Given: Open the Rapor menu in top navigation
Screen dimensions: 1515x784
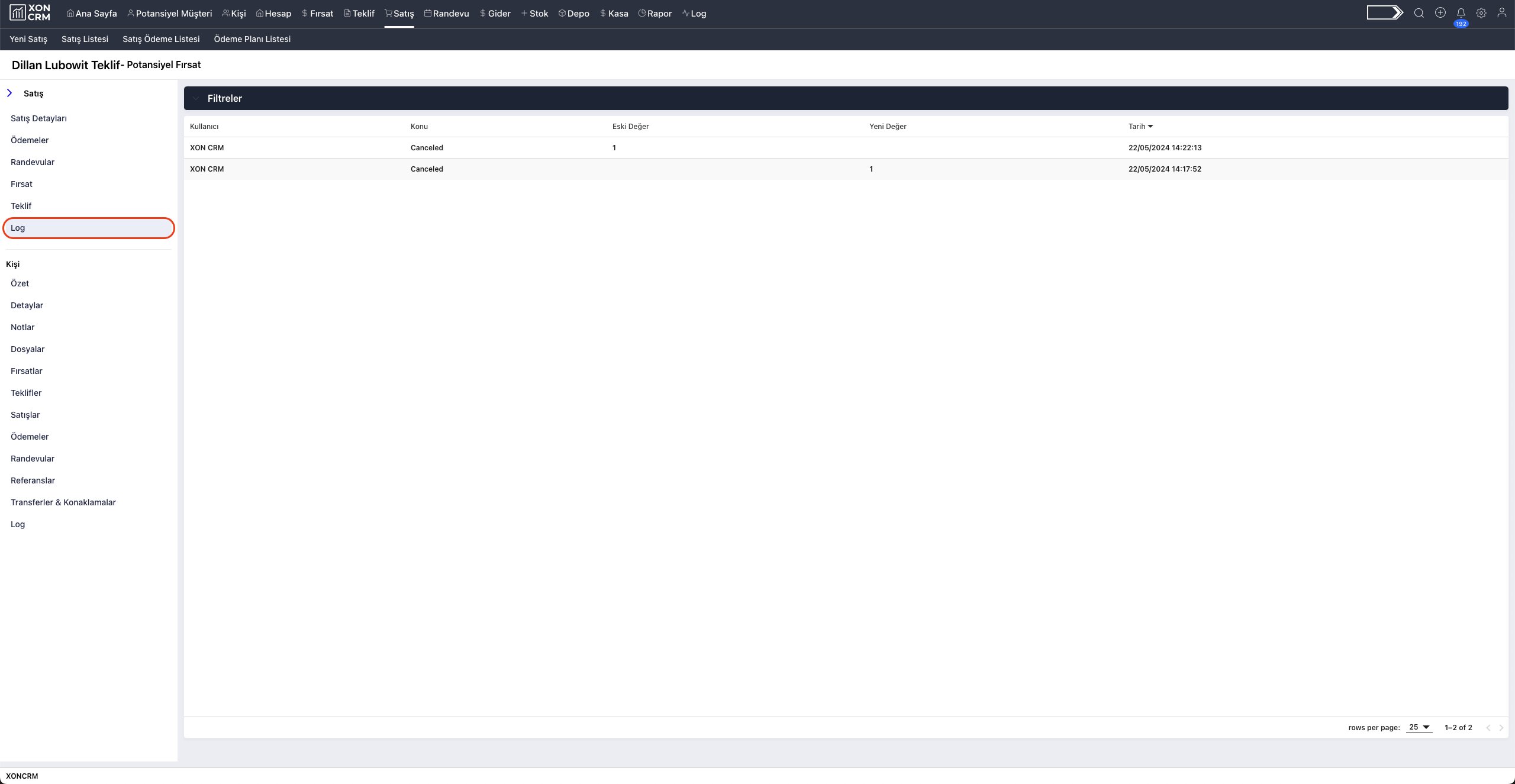Looking at the screenshot, I should tap(655, 14).
